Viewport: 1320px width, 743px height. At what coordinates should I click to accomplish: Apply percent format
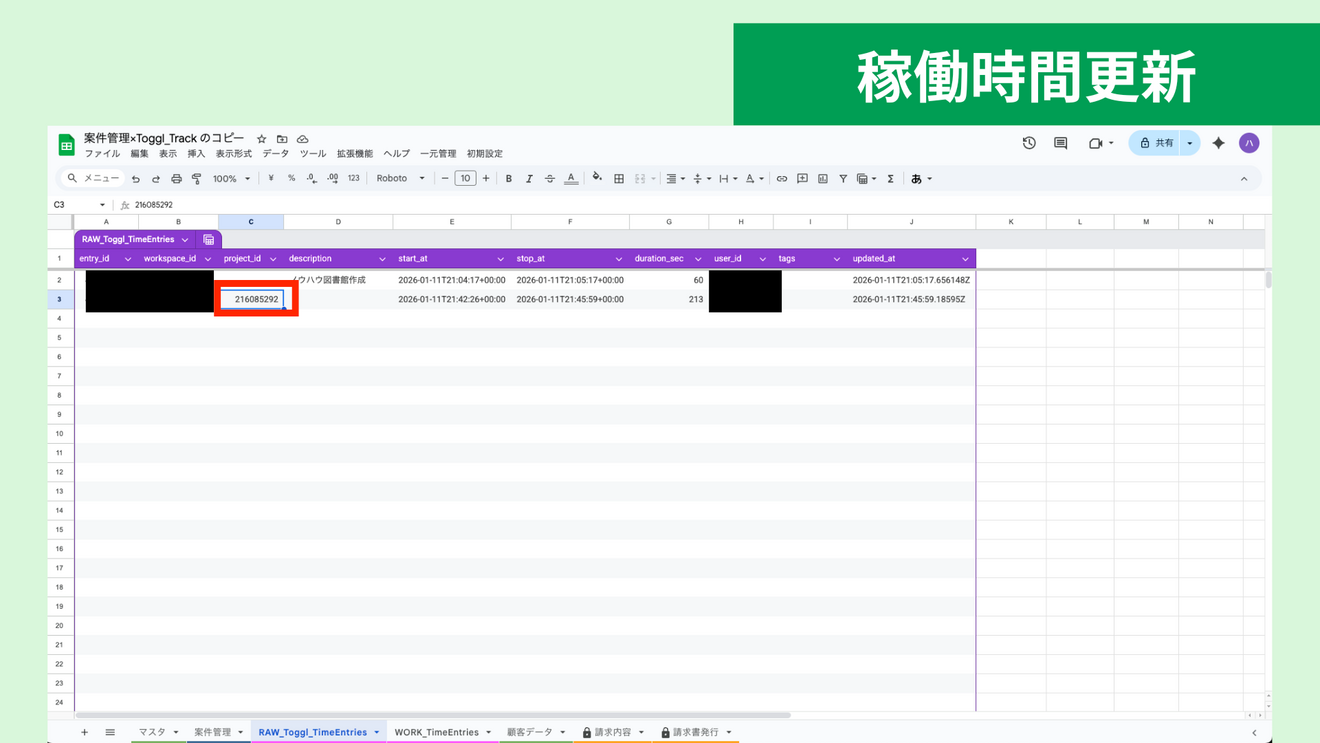point(291,179)
